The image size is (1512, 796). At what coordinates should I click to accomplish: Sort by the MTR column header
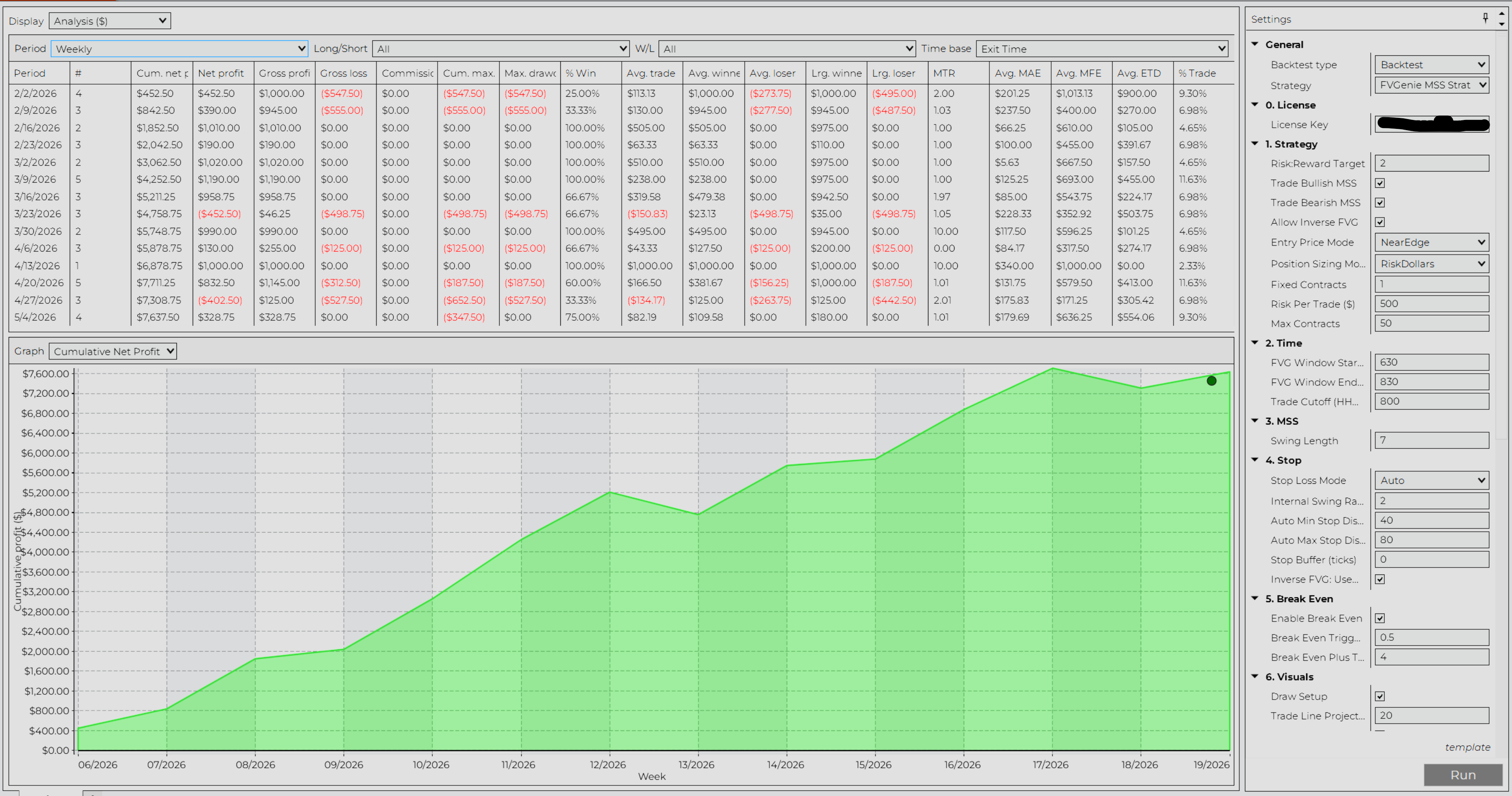958,73
